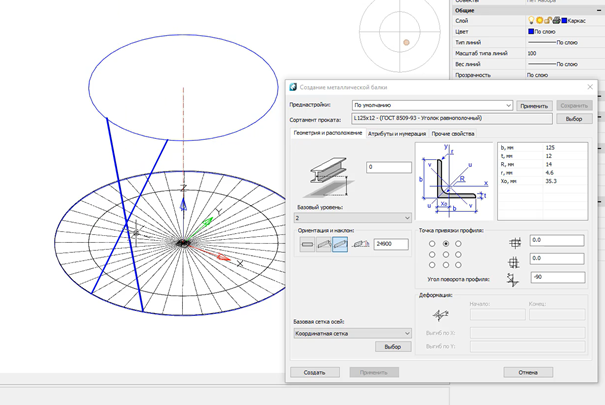Switch to Атрибуты и нумерация tab
Screen dimensions: 605x405
pos(397,134)
